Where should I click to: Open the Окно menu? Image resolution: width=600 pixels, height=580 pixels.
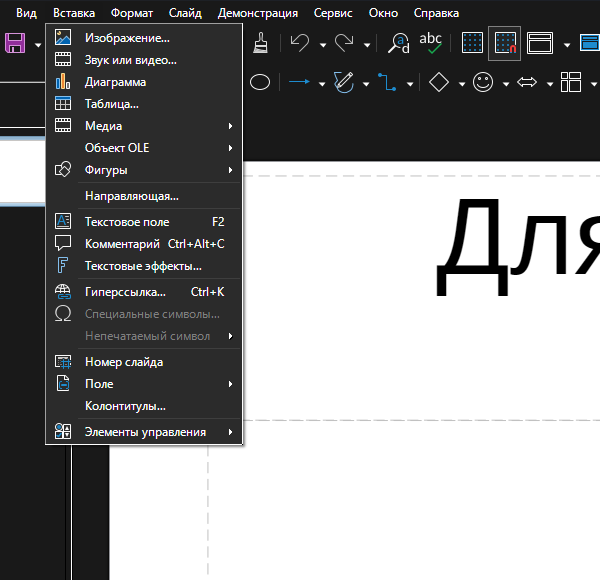[383, 13]
